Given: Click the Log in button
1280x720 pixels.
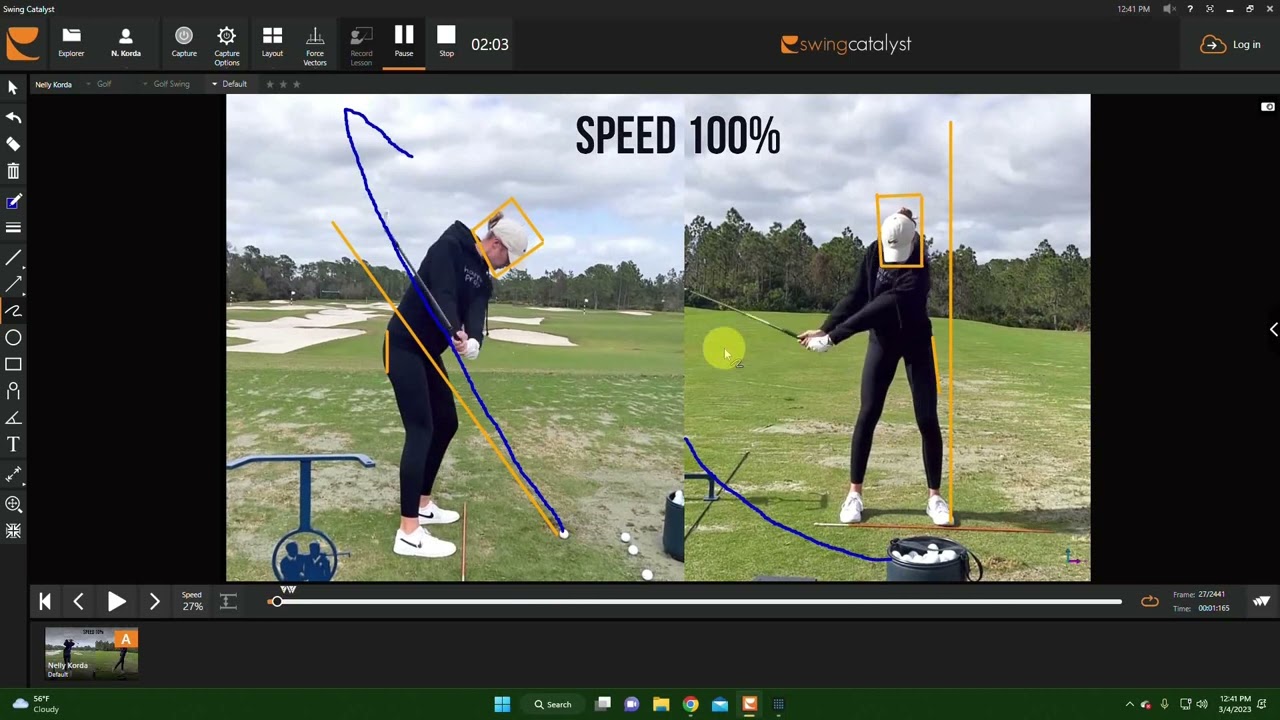Looking at the screenshot, I should tap(1231, 44).
